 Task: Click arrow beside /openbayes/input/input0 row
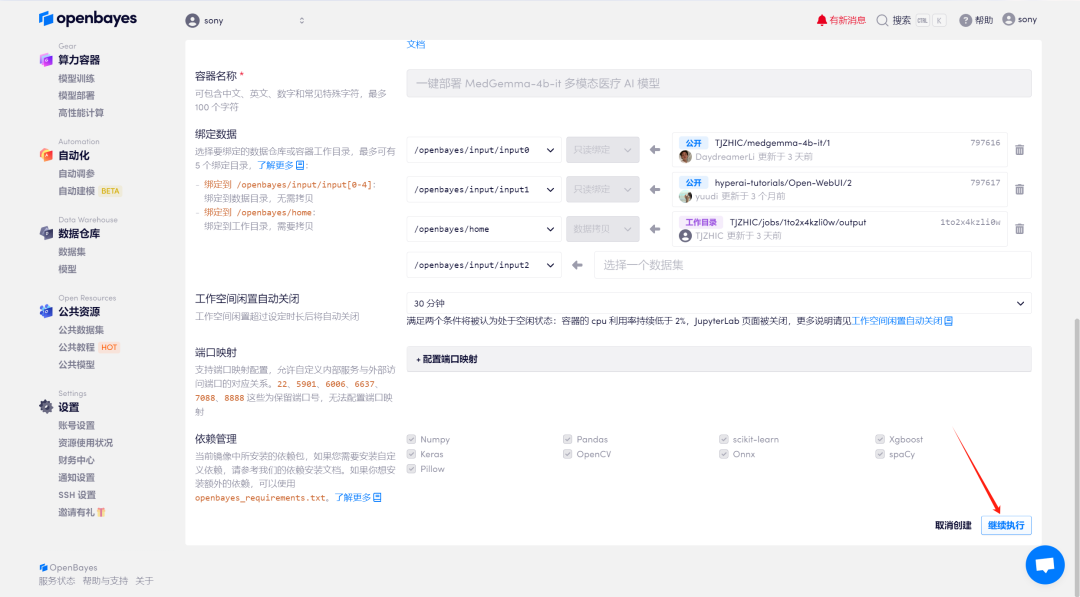coord(655,149)
